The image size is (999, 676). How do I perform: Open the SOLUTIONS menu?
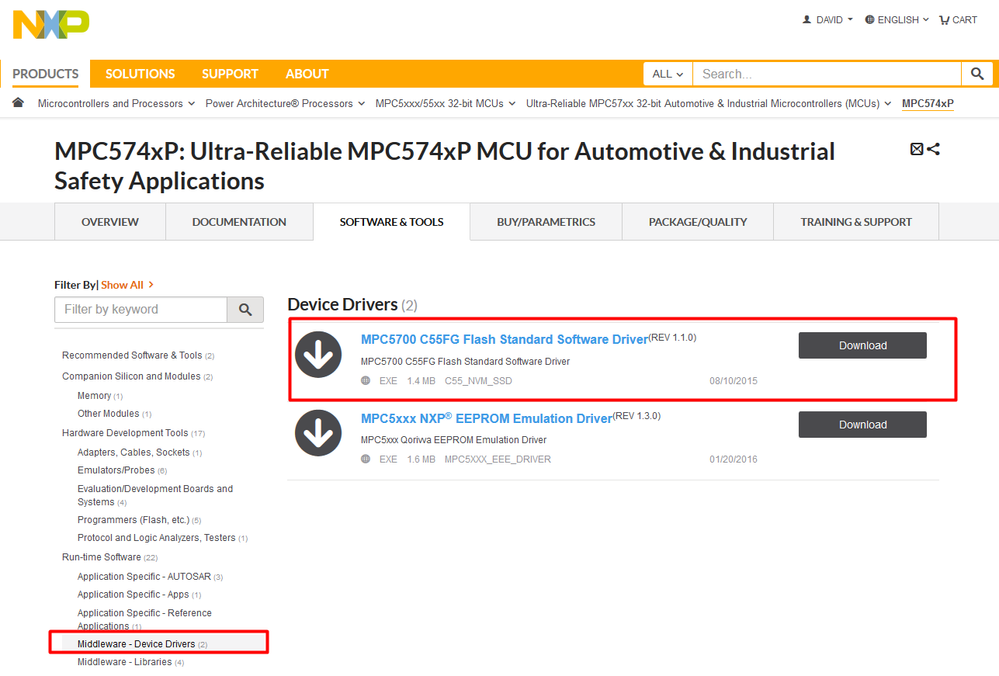(x=140, y=74)
